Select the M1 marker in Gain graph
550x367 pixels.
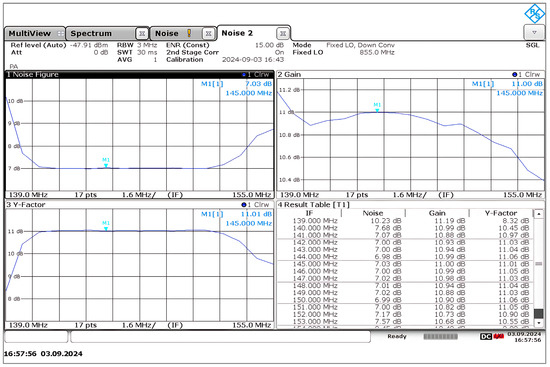tap(377, 107)
